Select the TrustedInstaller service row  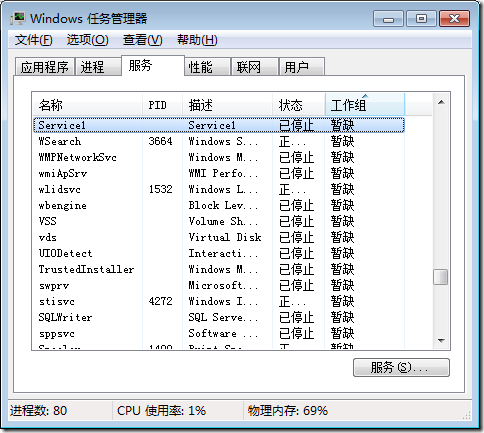[x=219, y=269]
